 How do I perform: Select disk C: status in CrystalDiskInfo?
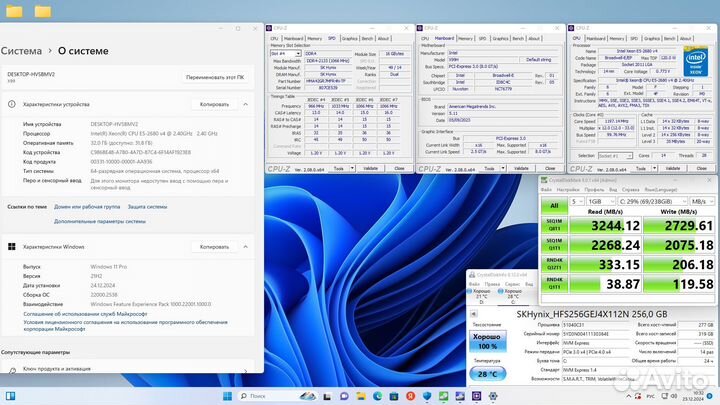click(x=510, y=296)
